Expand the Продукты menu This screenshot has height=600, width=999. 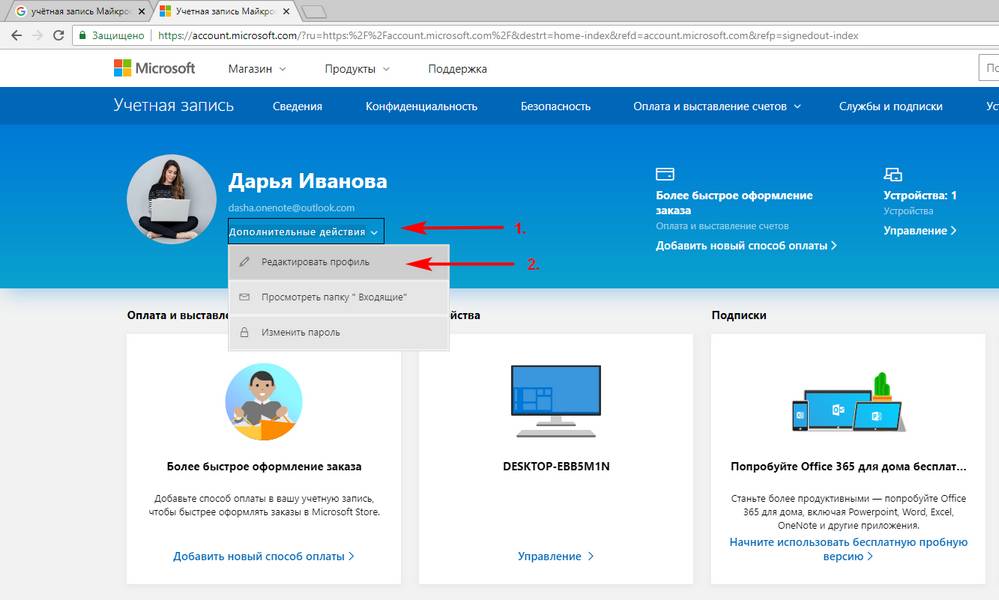[x=357, y=69]
